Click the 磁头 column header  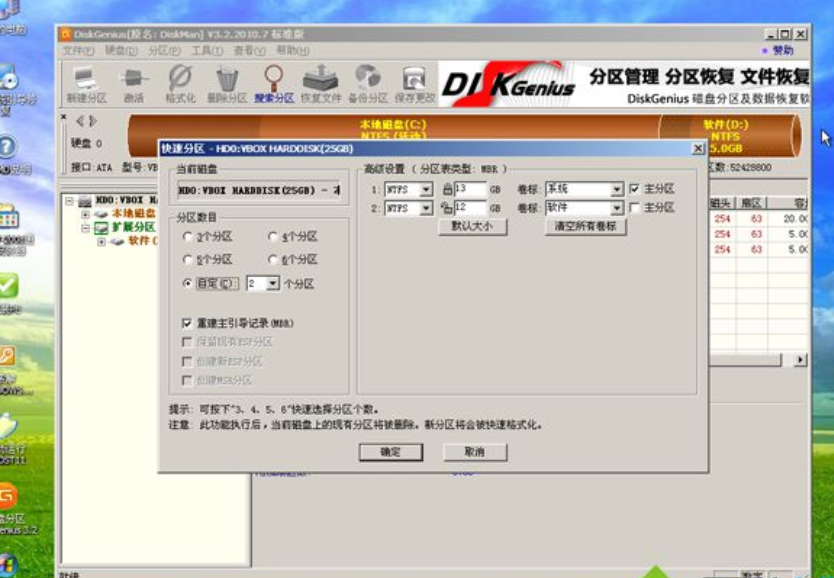coord(722,203)
